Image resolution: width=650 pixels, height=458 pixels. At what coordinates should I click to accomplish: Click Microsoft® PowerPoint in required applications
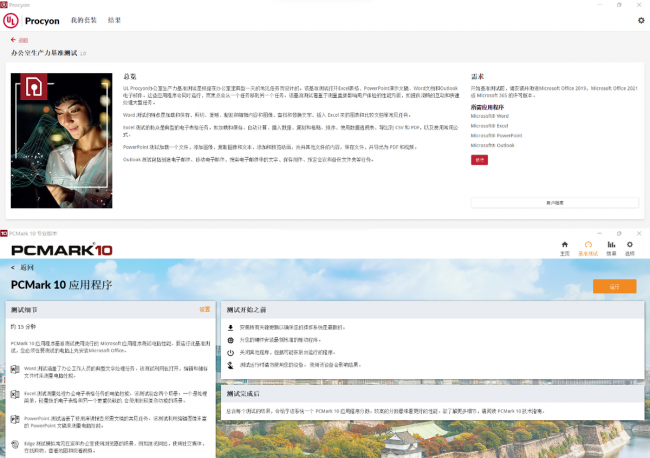tap(496, 136)
